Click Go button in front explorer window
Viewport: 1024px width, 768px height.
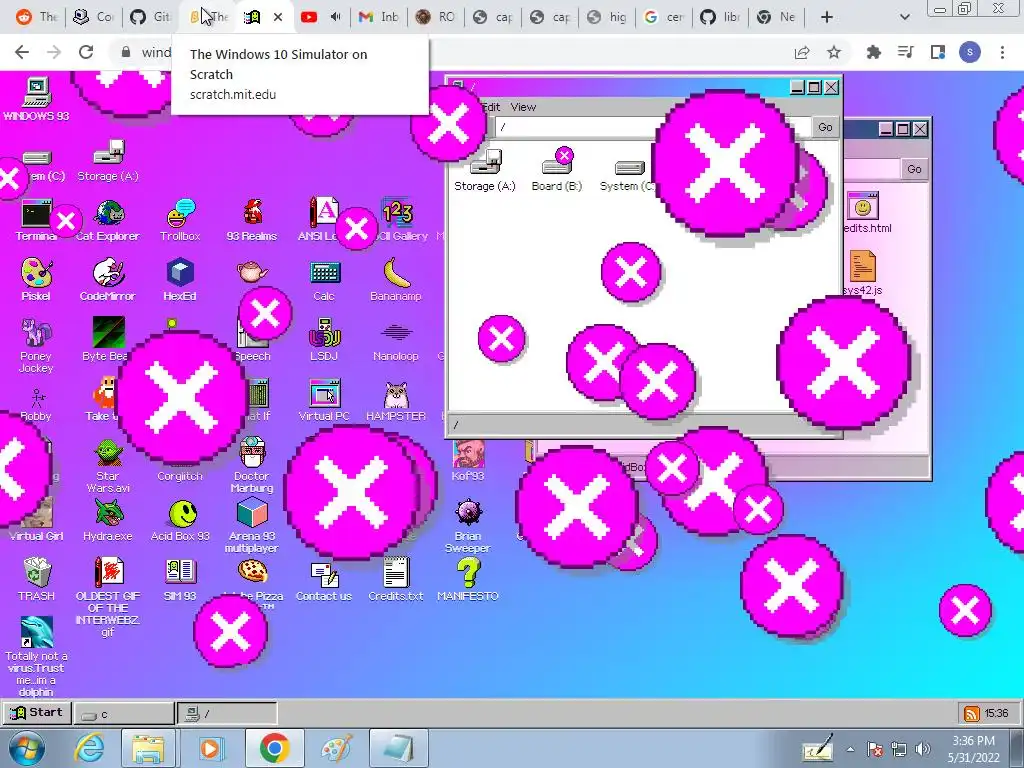click(825, 127)
